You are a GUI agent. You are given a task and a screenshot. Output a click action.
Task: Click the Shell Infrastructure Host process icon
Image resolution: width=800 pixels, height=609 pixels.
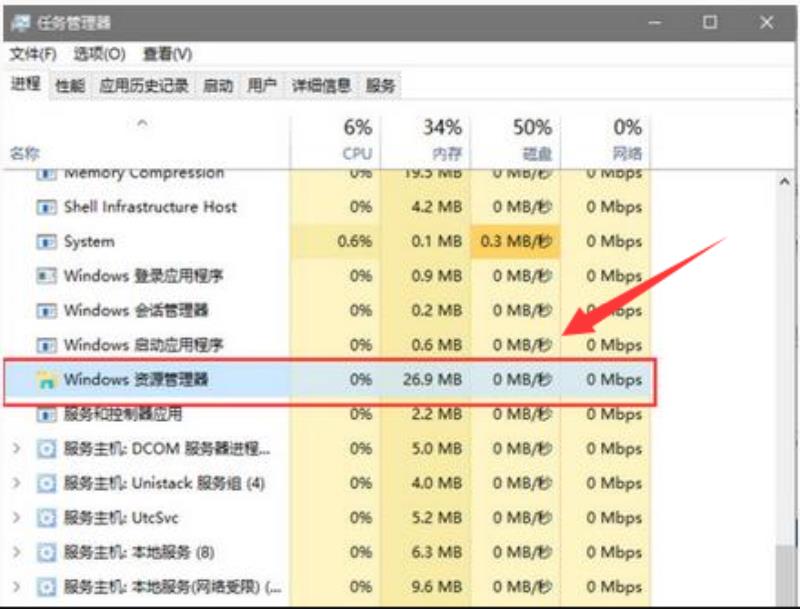[46, 207]
